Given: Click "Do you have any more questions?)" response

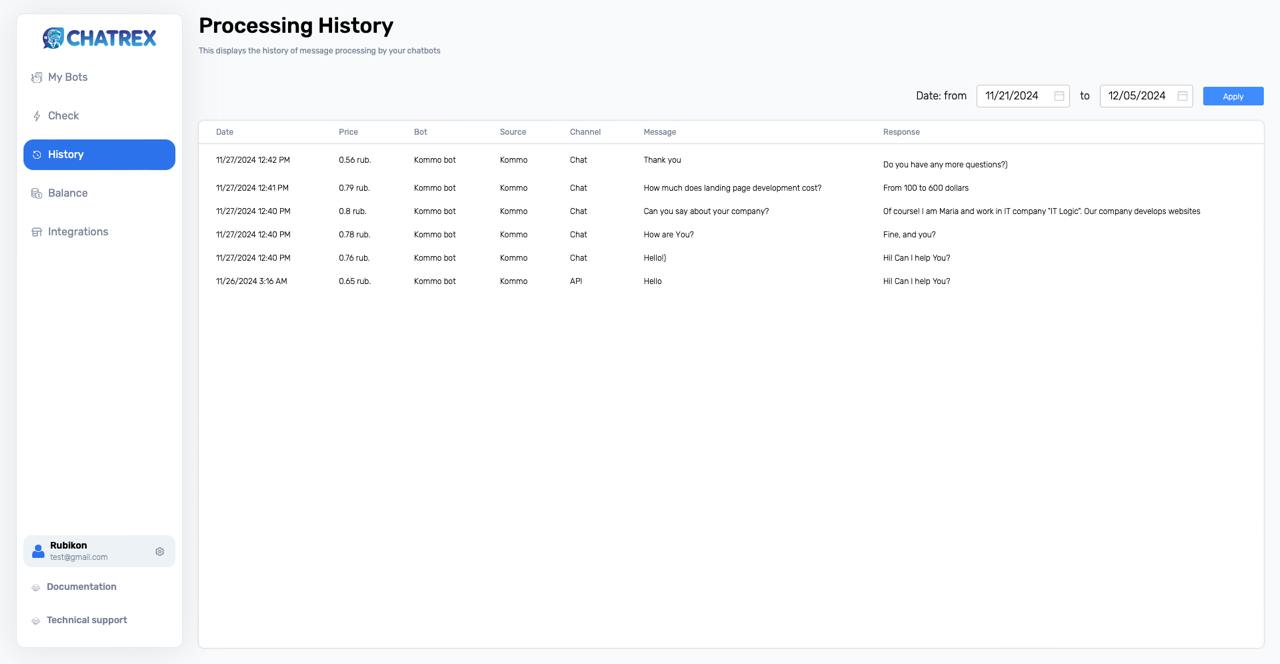Looking at the screenshot, I should [945, 164].
